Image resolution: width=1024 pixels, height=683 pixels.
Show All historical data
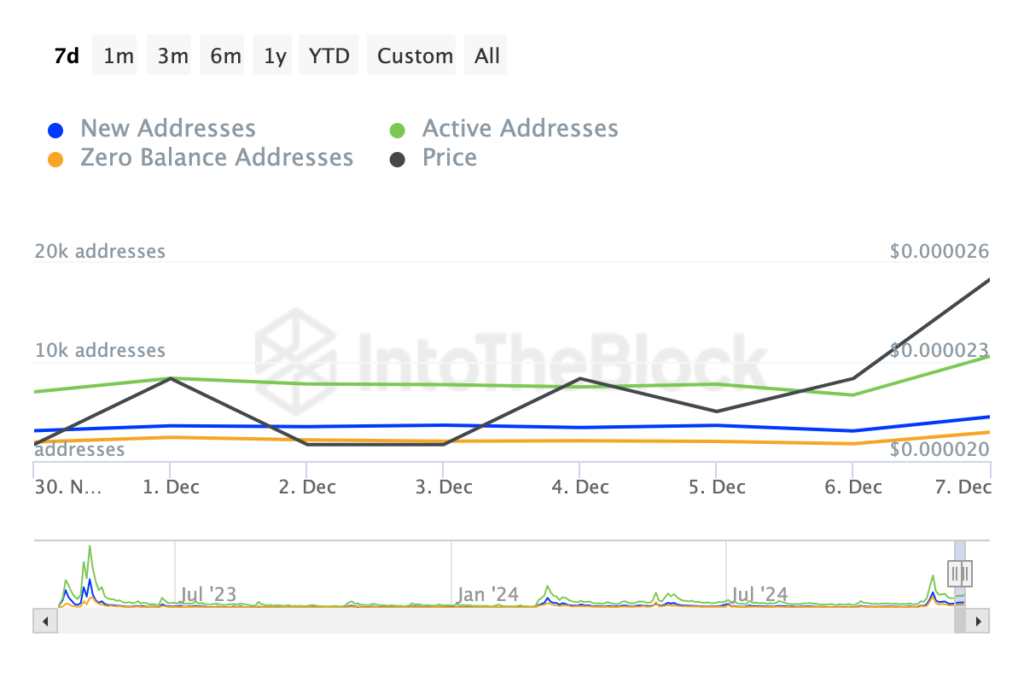click(x=487, y=56)
